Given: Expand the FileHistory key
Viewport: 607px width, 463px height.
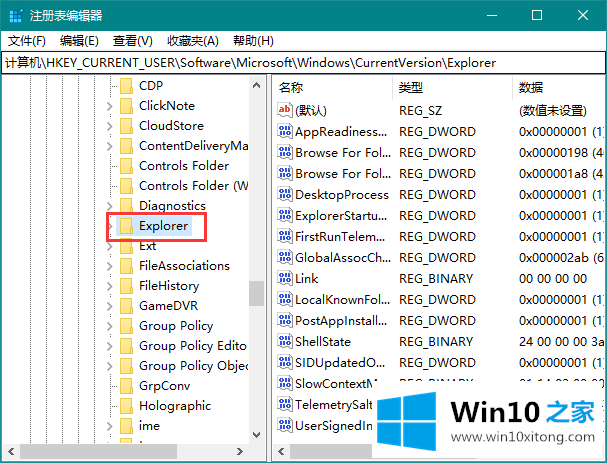Looking at the screenshot, I should pyautogui.click(x=110, y=286).
